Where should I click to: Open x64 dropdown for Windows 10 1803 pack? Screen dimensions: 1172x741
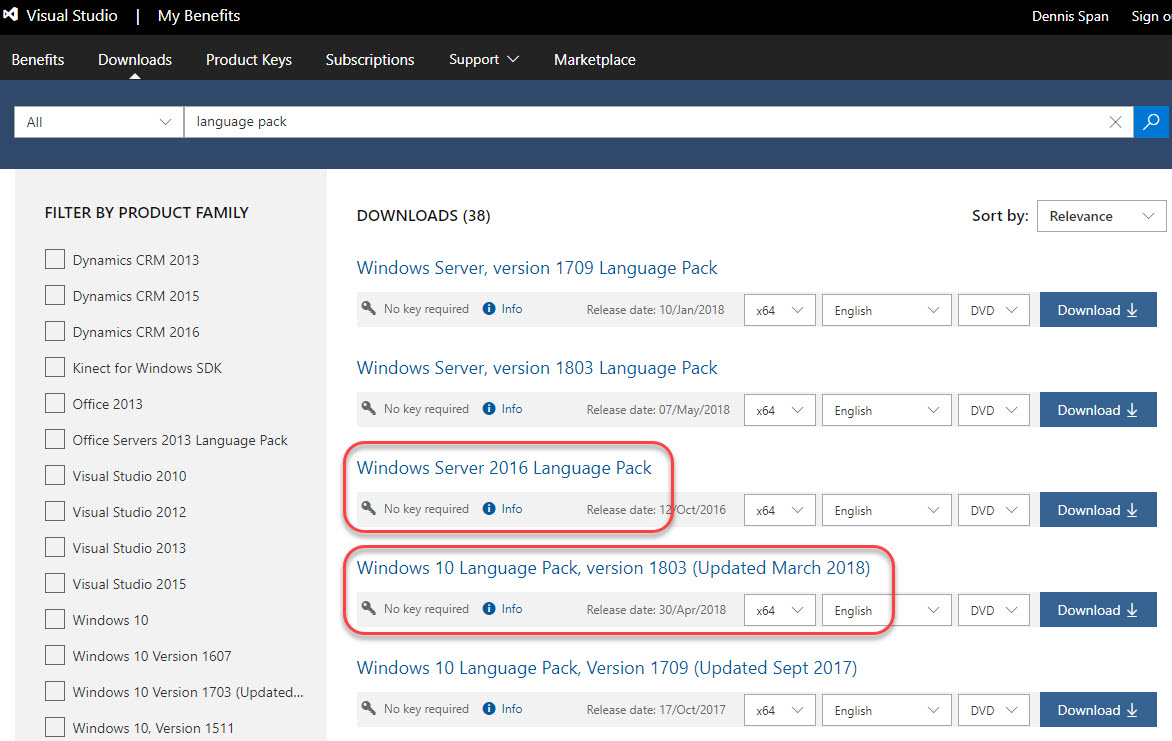point(780,610)
